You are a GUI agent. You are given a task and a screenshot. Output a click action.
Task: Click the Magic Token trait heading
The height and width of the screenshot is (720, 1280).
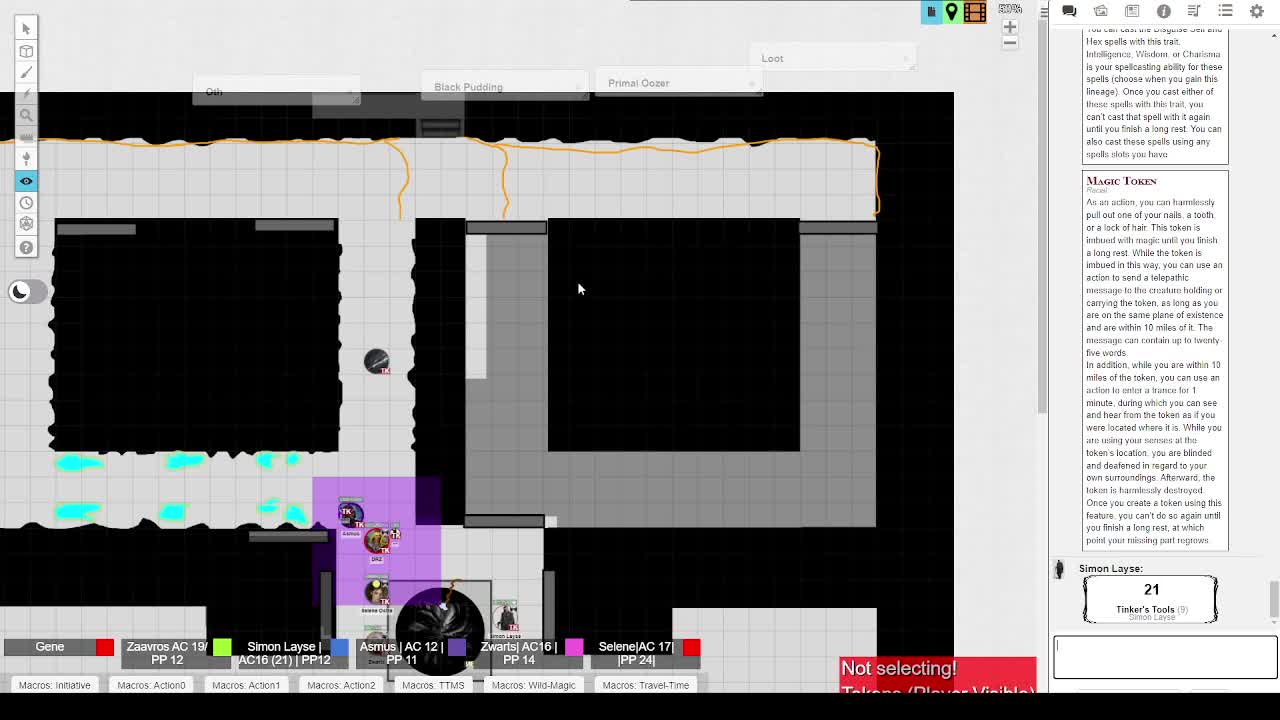click(1121, 181)
